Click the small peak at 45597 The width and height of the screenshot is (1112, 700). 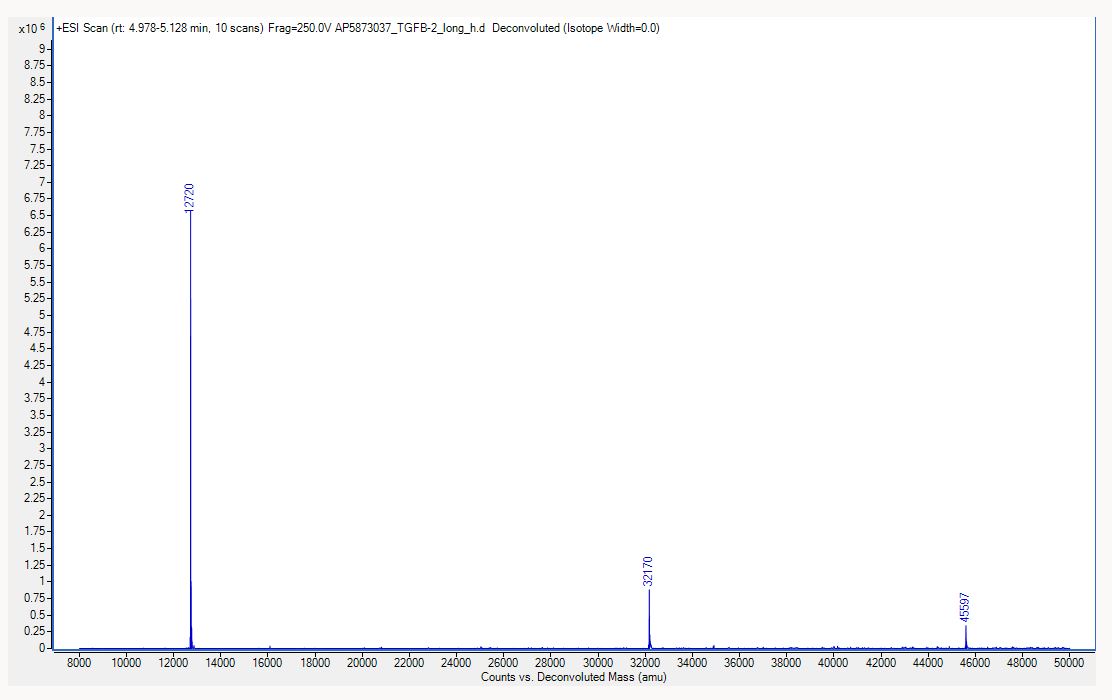point(966,635)
